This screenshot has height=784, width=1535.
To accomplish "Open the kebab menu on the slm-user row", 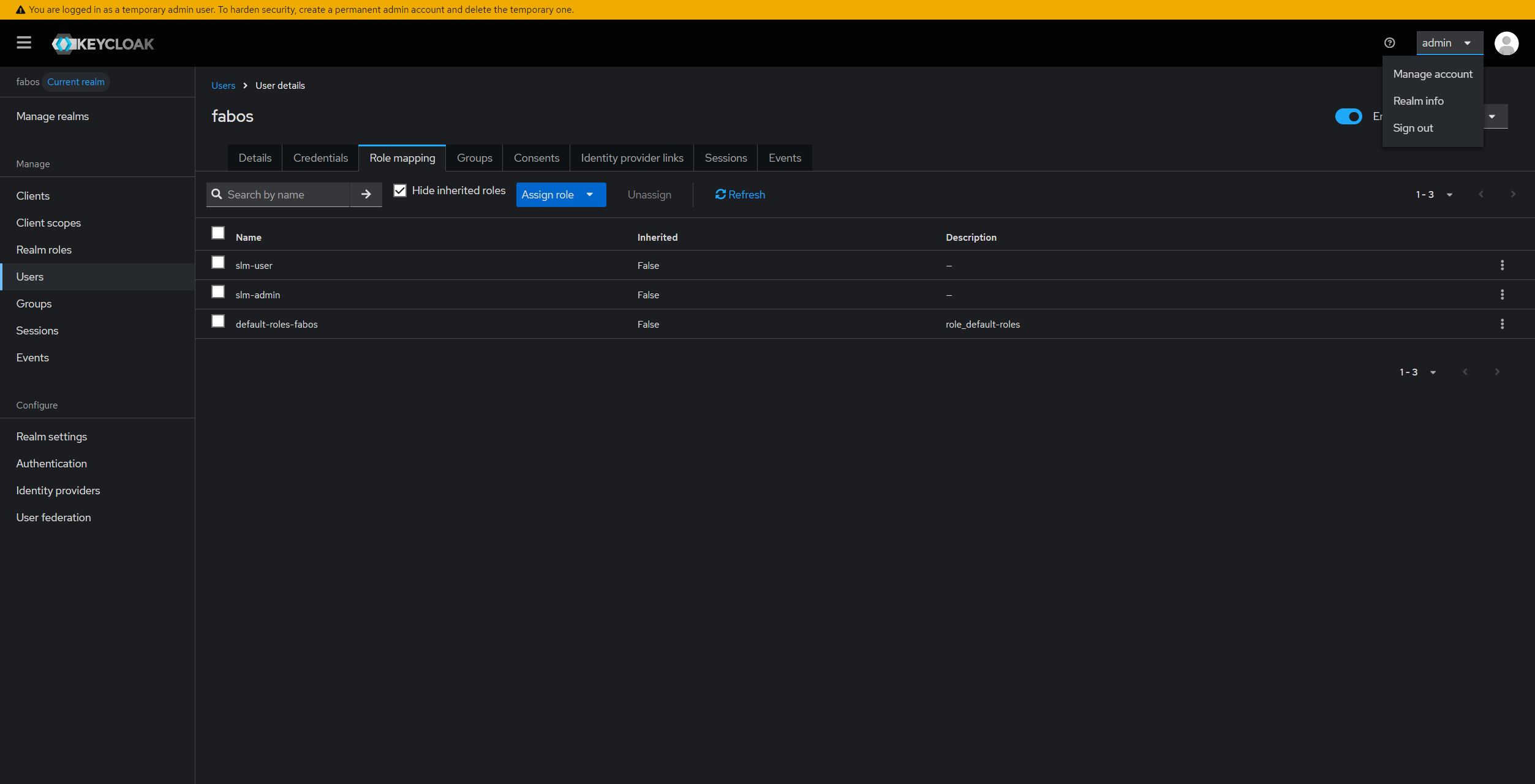I will [x=1503, y=265].
